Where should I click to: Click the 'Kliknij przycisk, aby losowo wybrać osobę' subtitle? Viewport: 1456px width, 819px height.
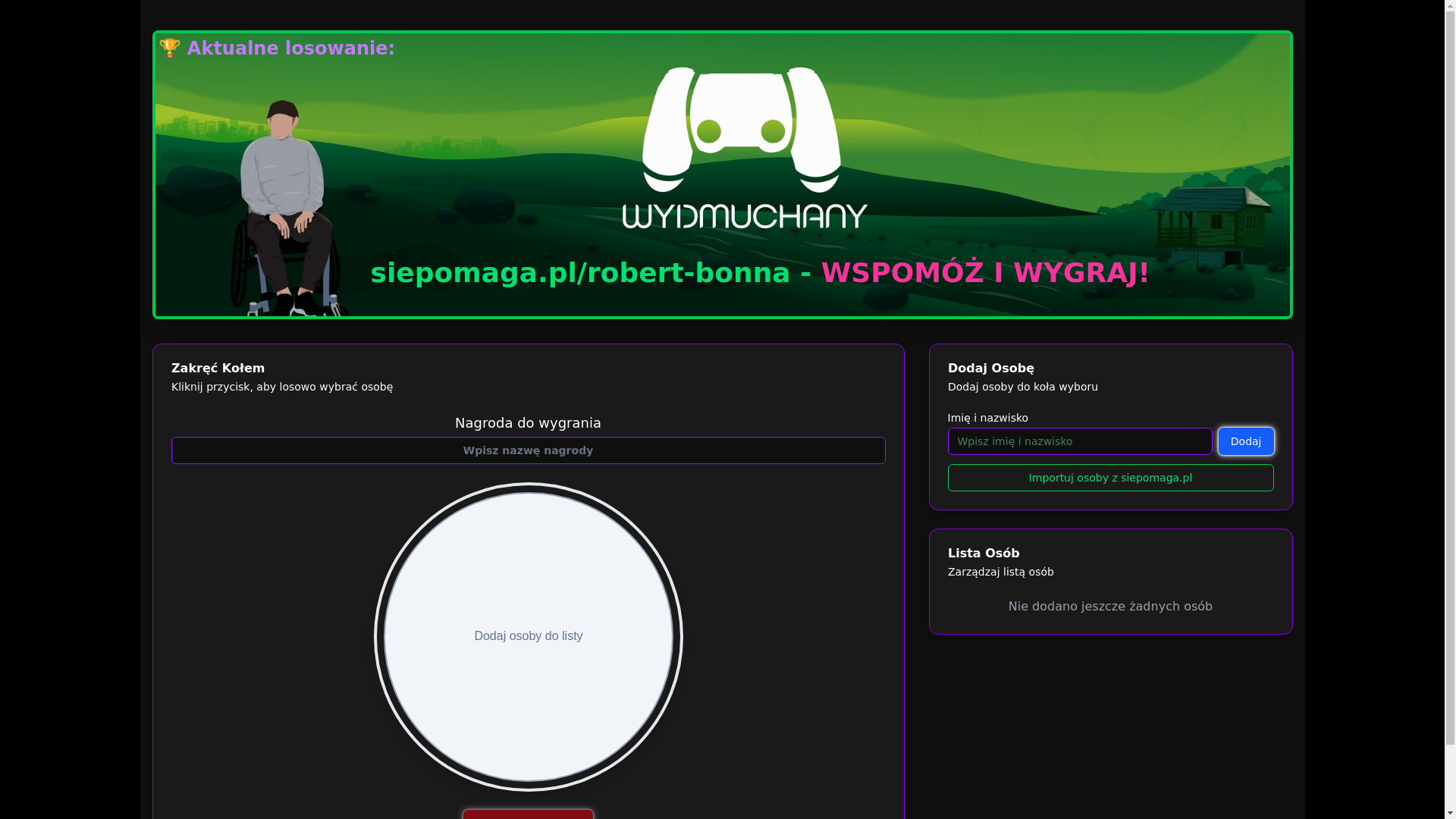pyautogui.click(x=282, y=387)
